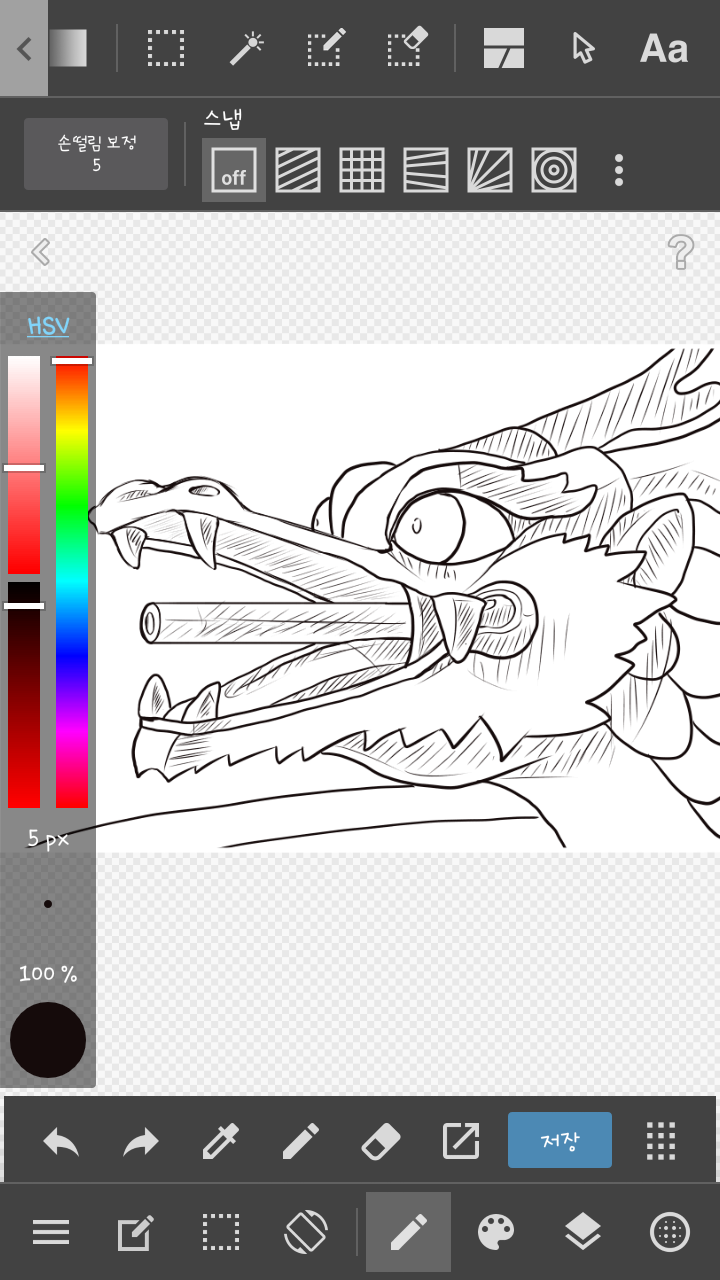This screenshot has height=1280, width=720.
Task: Select the gradient tool in top toolbar
Action: click(68, 48)
